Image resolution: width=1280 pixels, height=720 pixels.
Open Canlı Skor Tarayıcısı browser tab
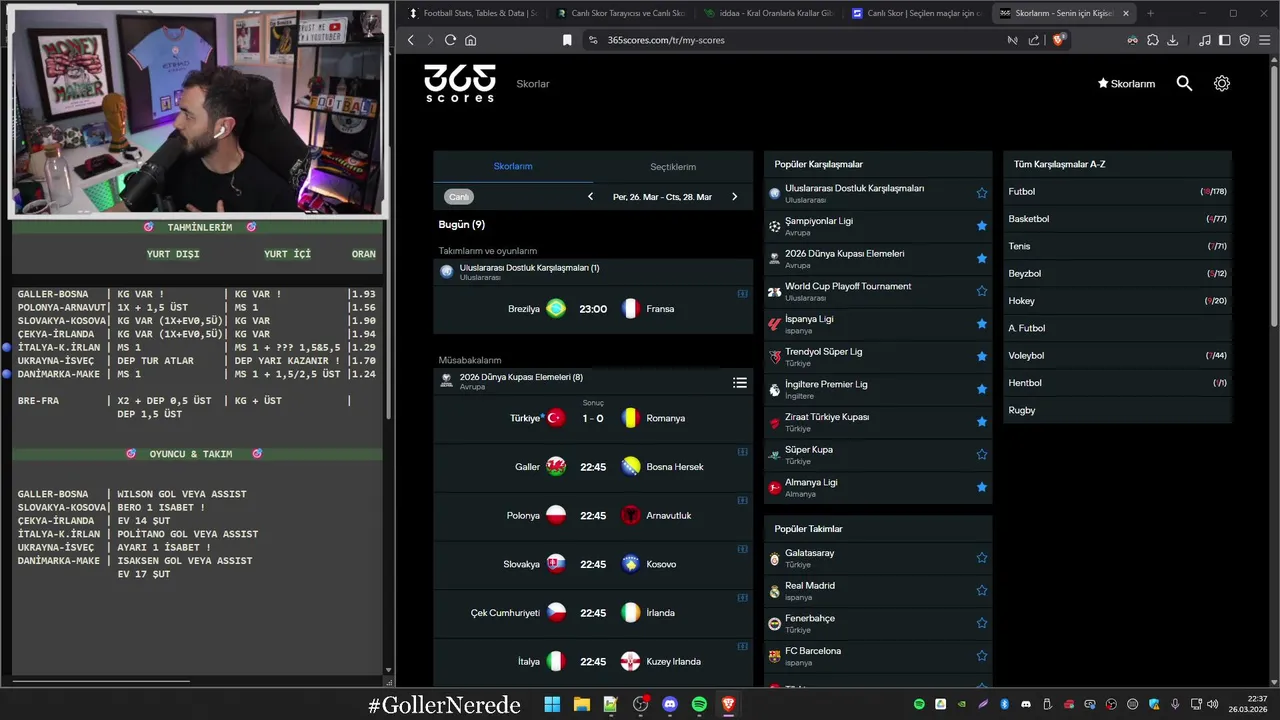[620, 13]
